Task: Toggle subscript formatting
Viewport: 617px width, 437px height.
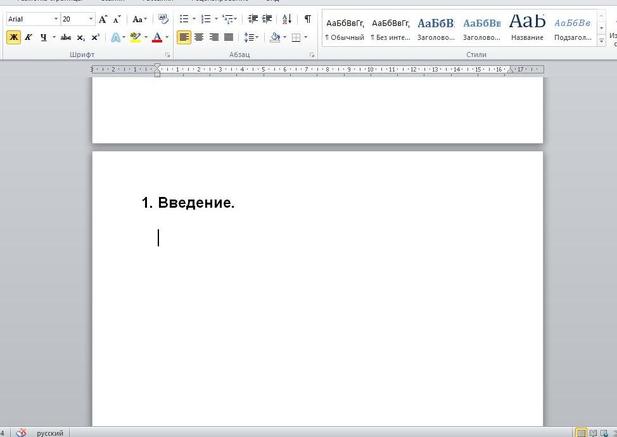Action: (80, 38)
